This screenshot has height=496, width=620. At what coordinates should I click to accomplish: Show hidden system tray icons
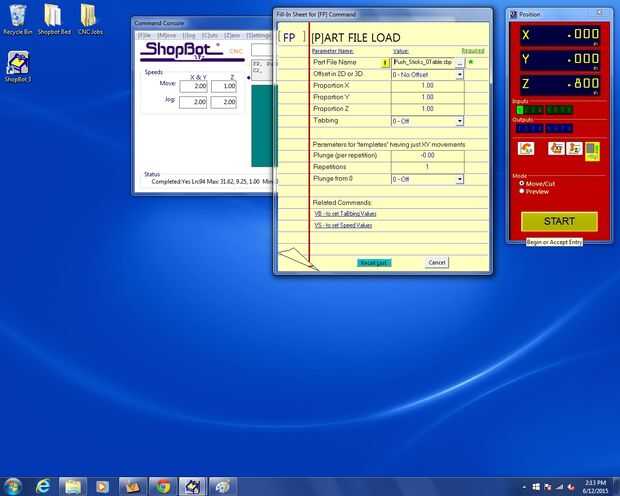click(x=524, y=487)
